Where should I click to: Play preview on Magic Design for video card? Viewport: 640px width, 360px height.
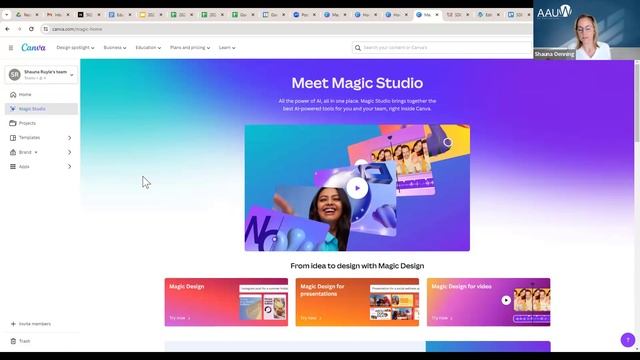point(506,300)
